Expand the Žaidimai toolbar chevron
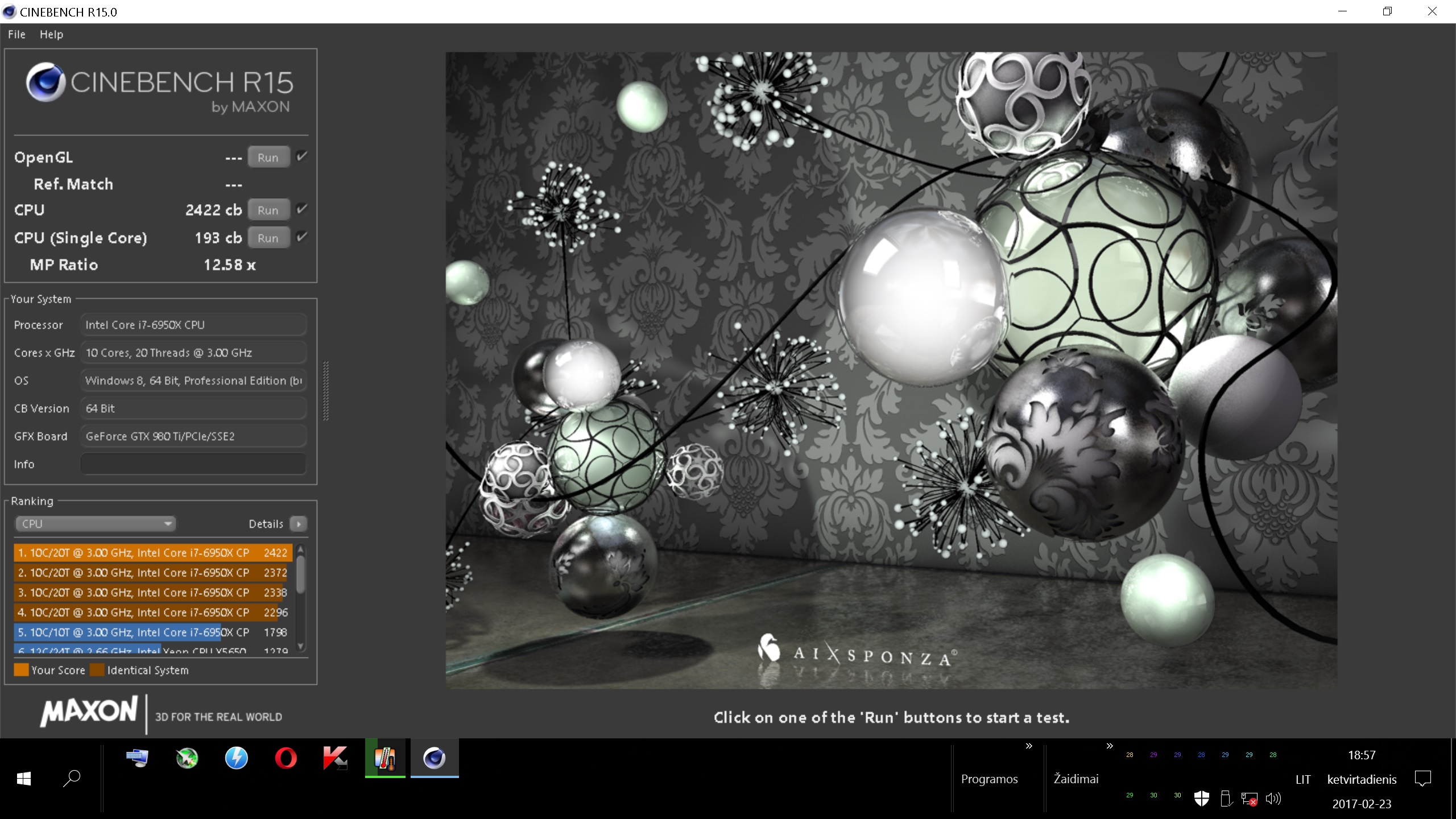This screenshot has height=819, width=1456. (x=1110, y=746)
